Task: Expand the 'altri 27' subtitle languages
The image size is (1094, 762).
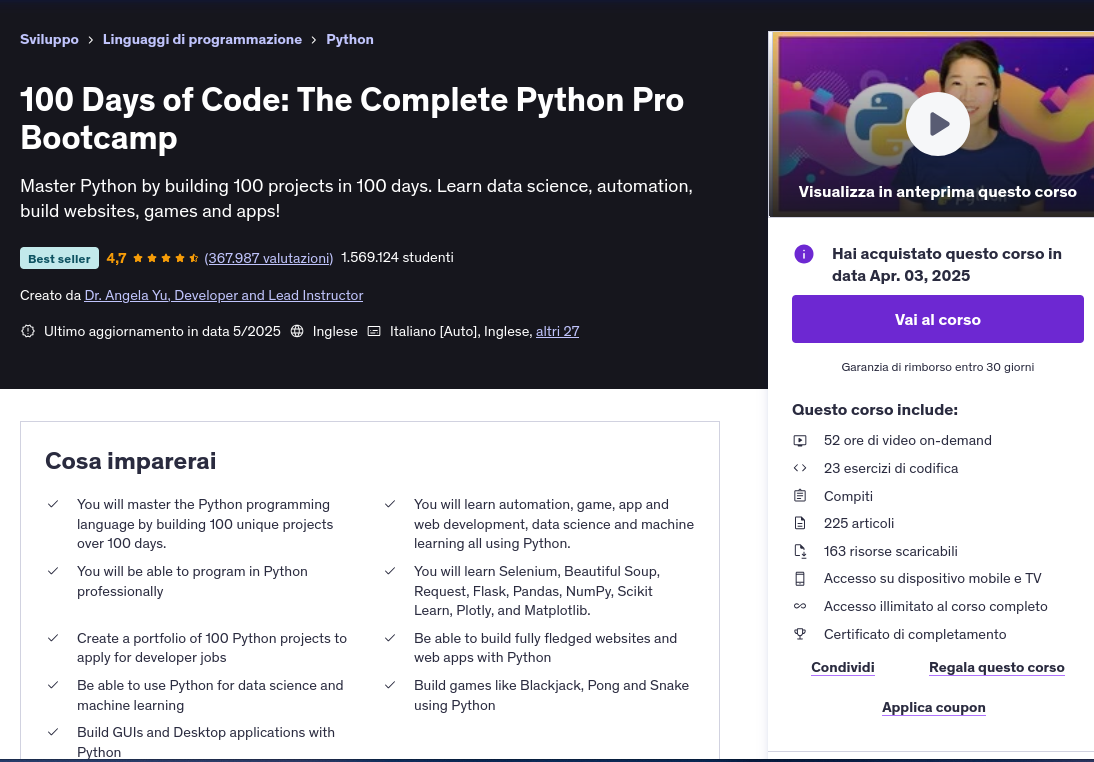Action: (557, 331)
